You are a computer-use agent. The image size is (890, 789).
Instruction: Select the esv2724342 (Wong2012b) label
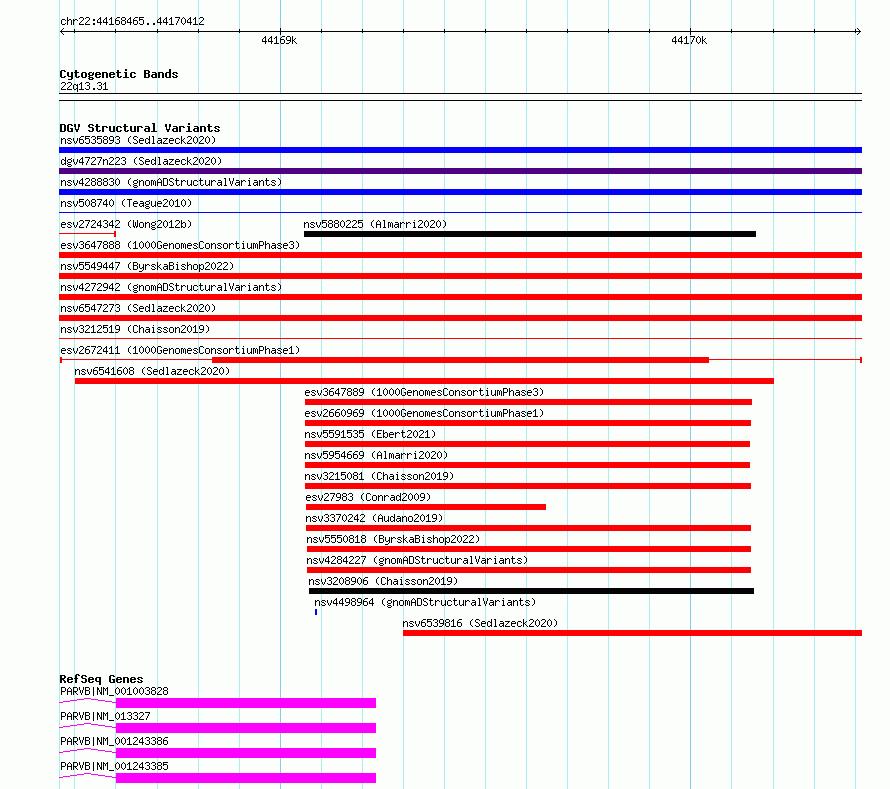pyautogui.click(x=126, y=224)
